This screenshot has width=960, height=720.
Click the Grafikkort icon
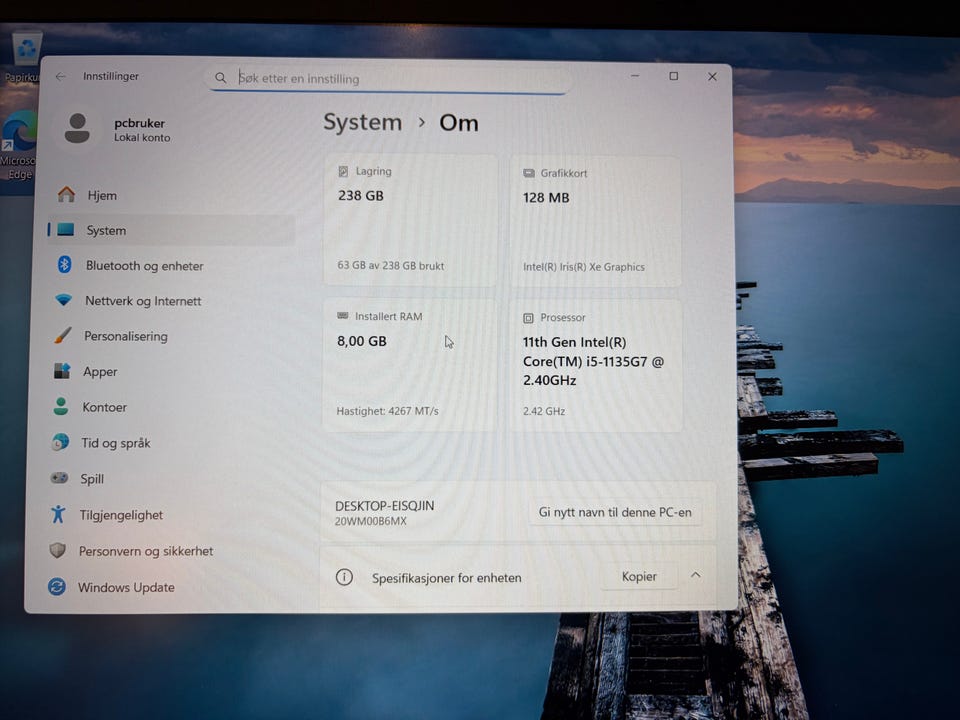pyautogui.click(x=529, y=173)
